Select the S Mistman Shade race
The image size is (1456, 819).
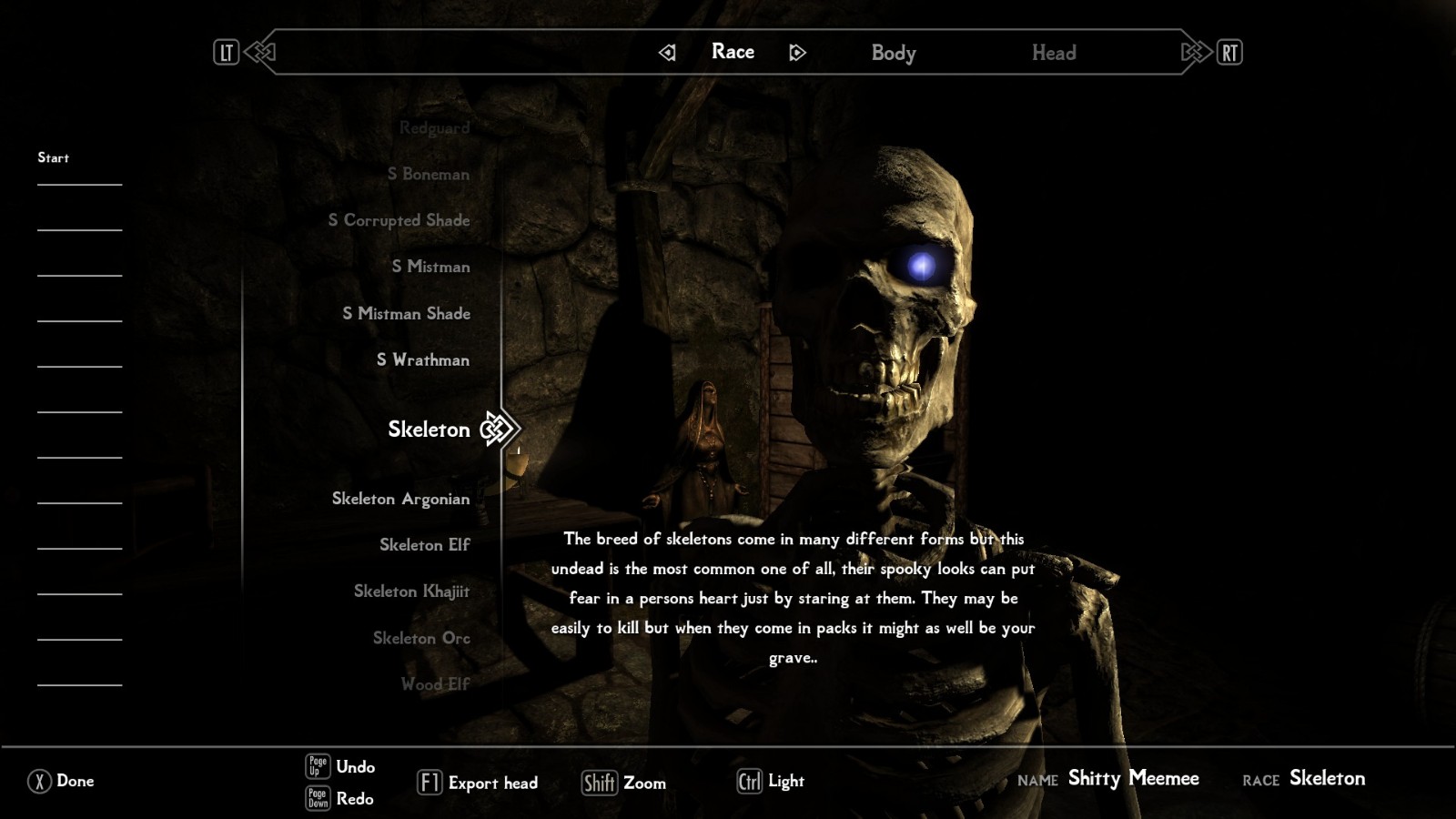point(406,314)
